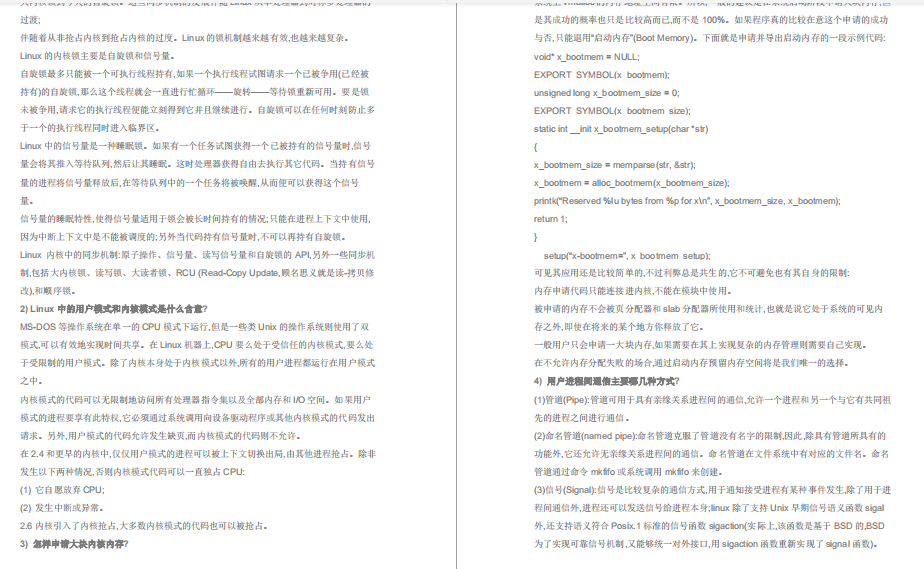Click the code line "return 1;"
This screenshot has height=569, width=924.
tap(550, 219)
